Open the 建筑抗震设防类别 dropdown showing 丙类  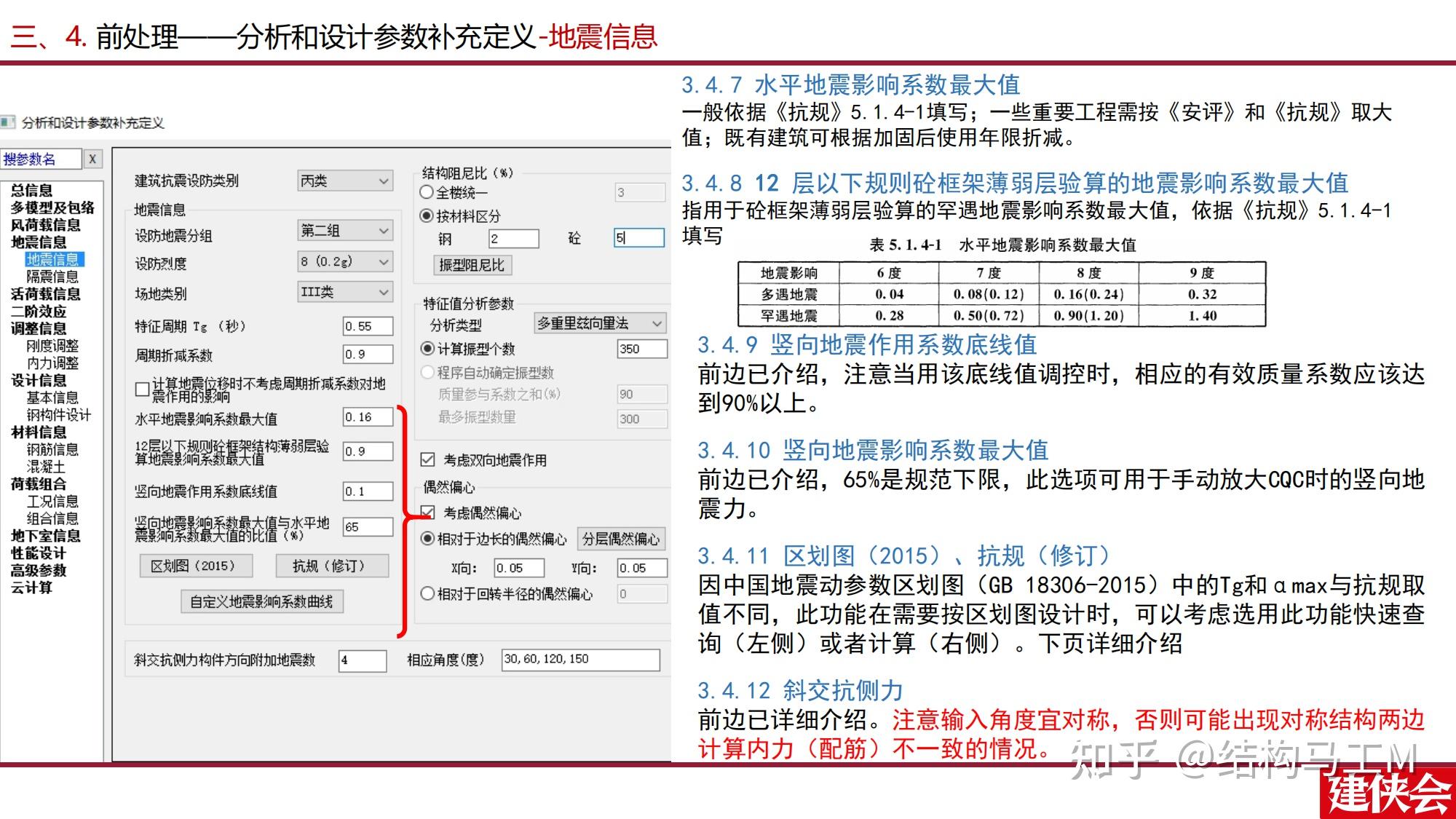(346, 180)
